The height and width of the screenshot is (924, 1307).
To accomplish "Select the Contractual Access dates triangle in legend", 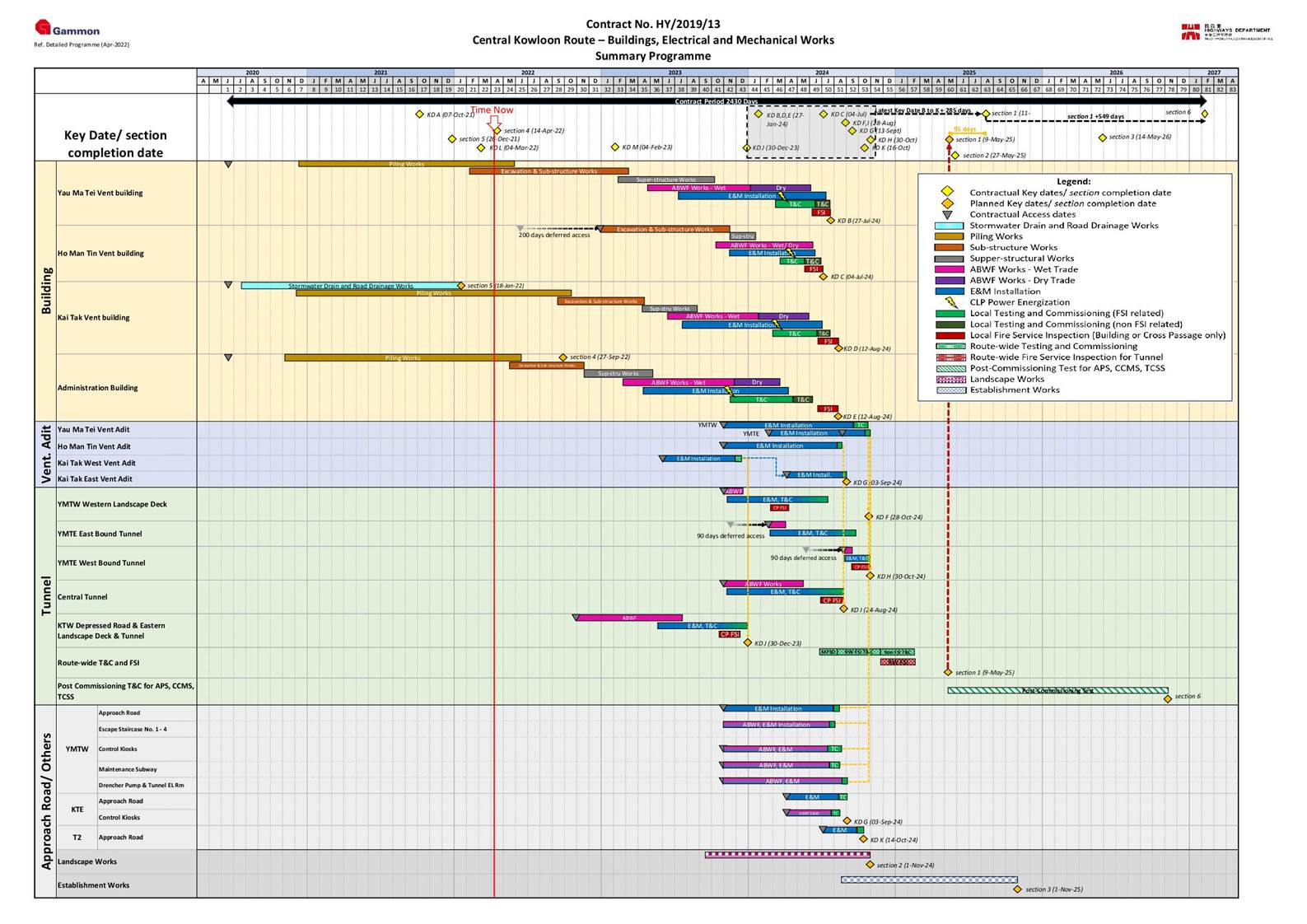I will pyautogui.click(x=948, y=214).
